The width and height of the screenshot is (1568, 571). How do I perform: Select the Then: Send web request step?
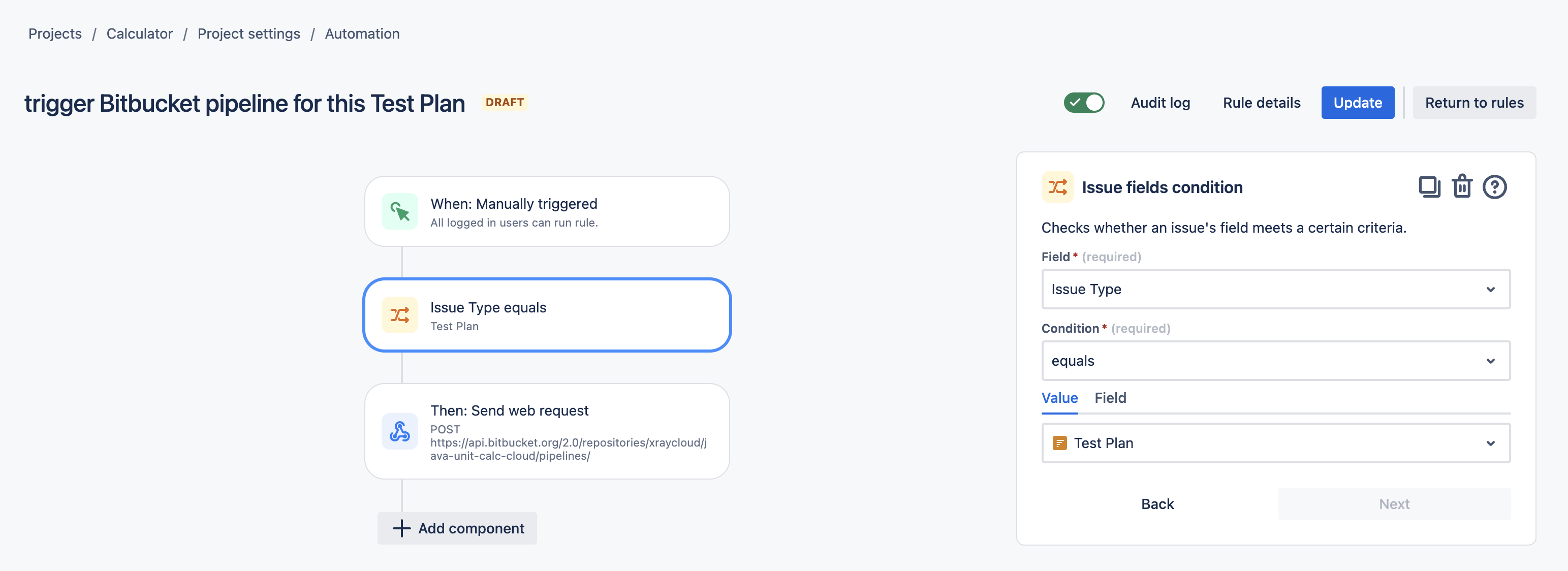547,431
